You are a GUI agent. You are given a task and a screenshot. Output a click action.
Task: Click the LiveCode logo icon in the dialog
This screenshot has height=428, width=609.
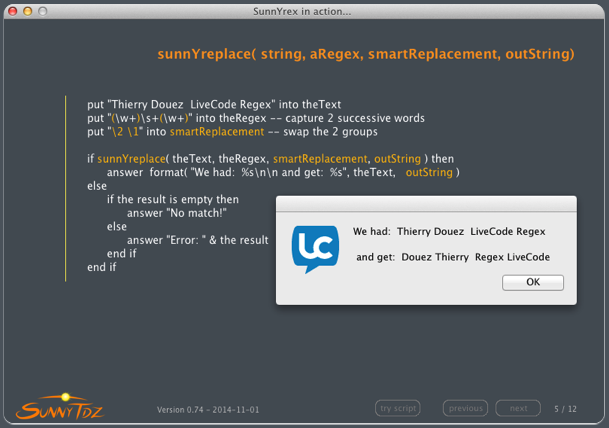[x=315, y=250]
